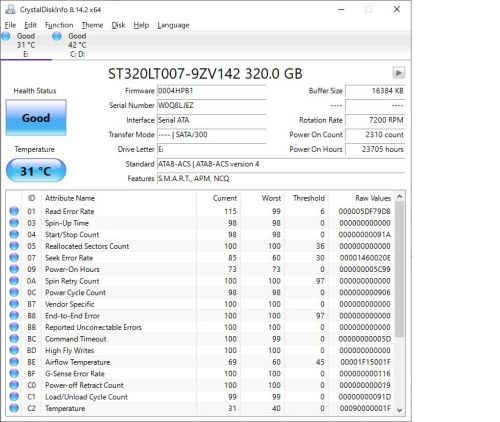
Task: Open the File menu
Action: [x=10, y=25]
